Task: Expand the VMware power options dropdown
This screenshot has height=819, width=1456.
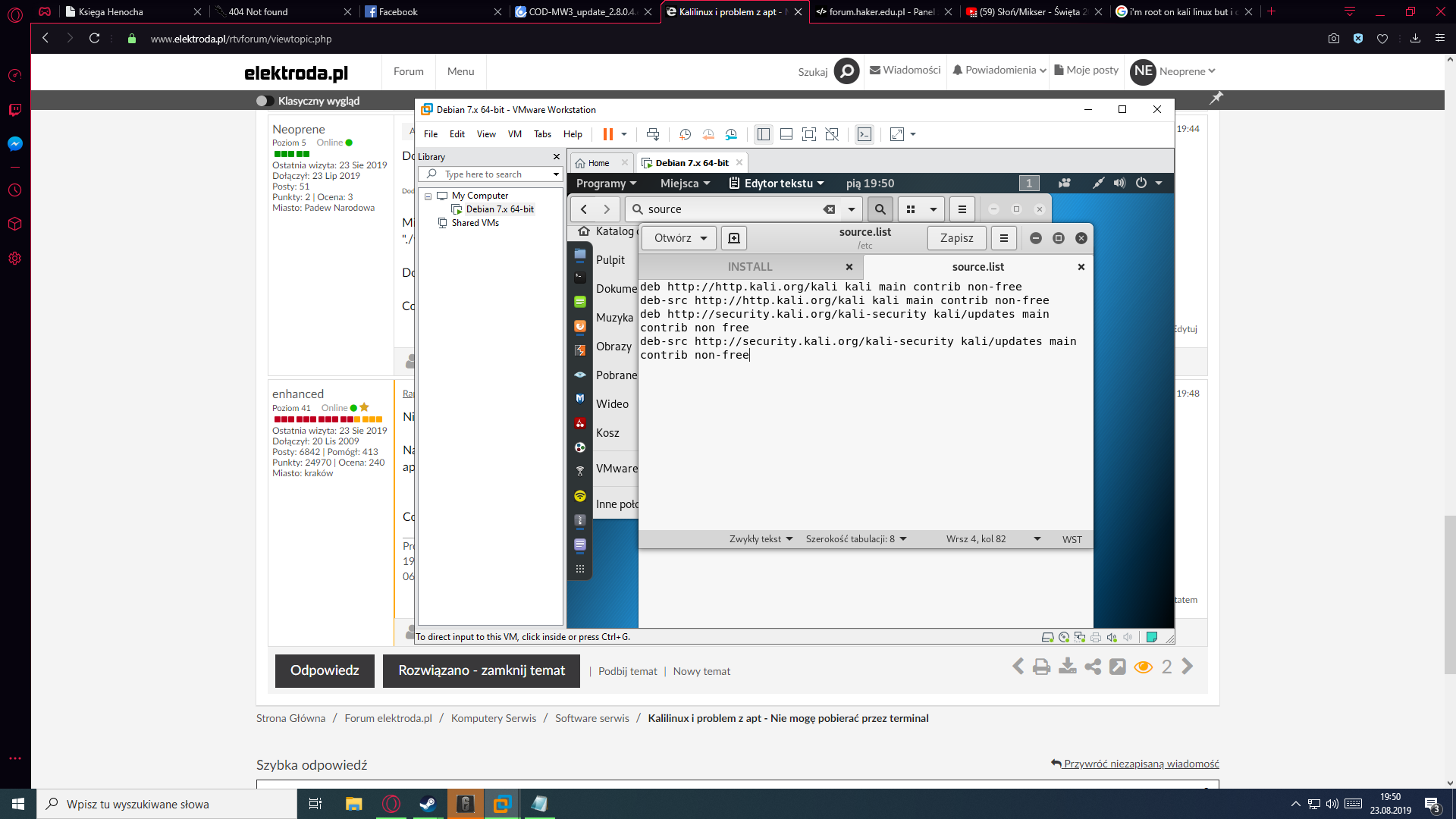Action: click(624, 134)
